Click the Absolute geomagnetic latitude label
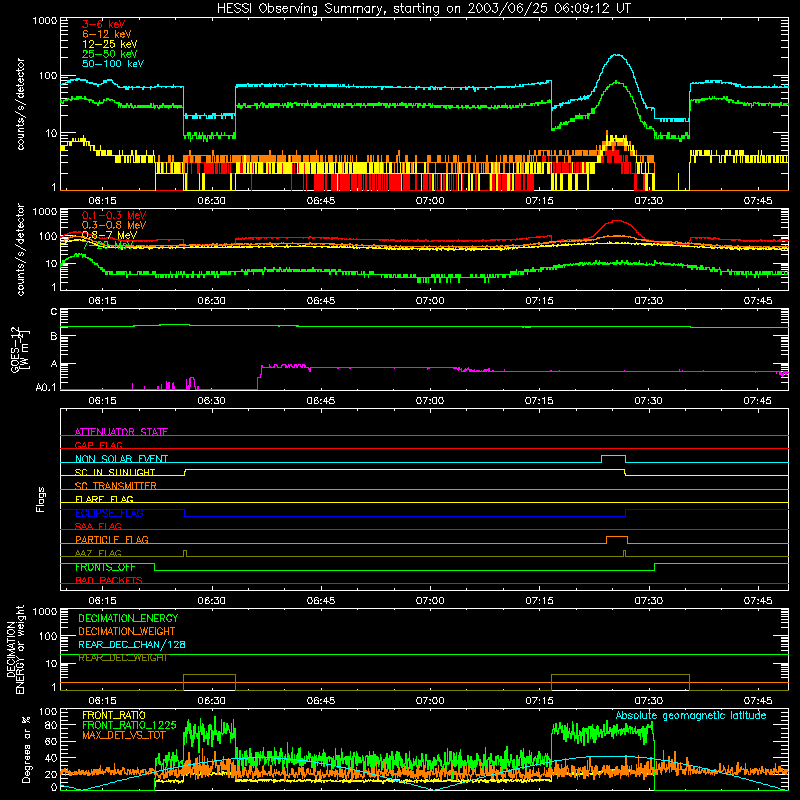The image size is (800, 800). coord(691,716)
